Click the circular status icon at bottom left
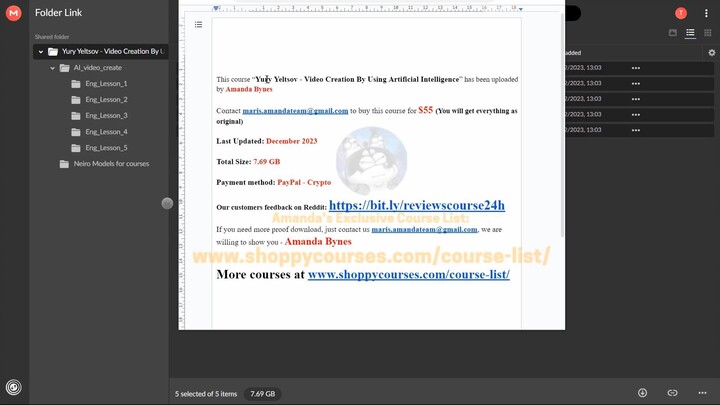The width and height of the screenshot is (720, 405). [14, 387]
